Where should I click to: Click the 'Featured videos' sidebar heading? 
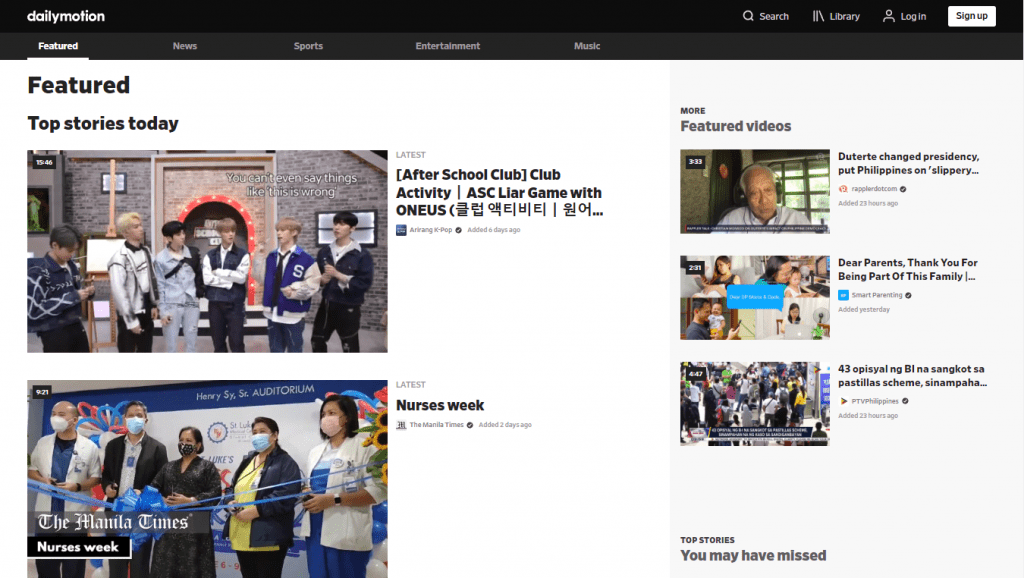pos(735,126)
